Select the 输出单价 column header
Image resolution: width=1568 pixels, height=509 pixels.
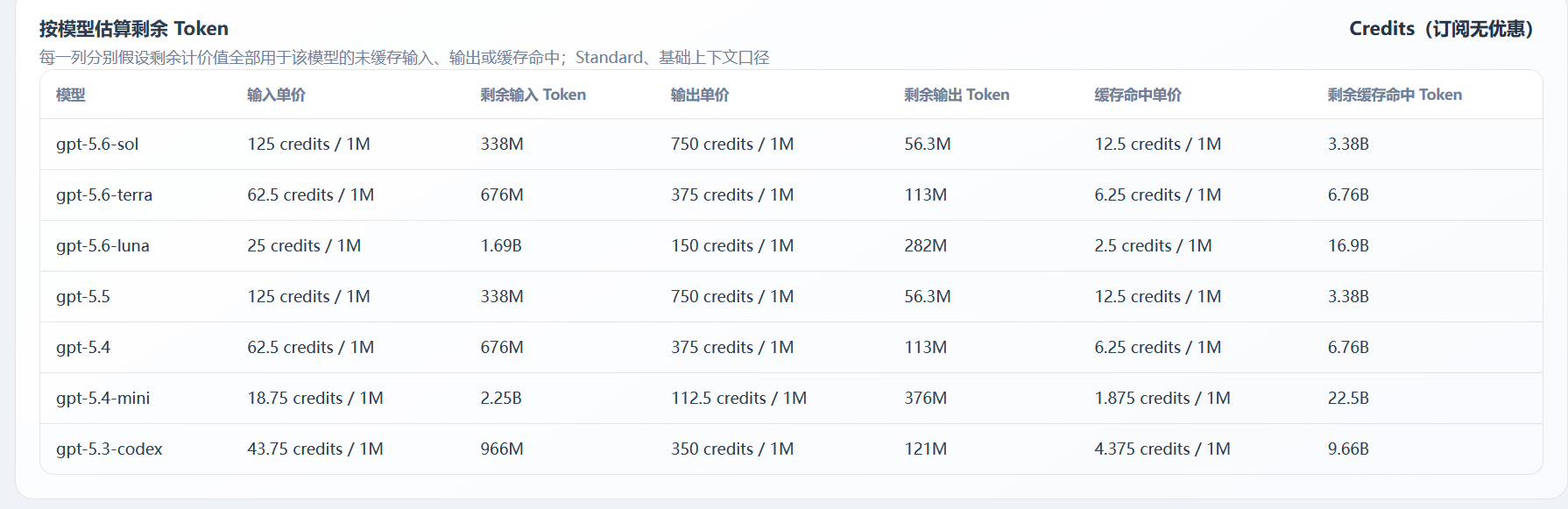point(700,95)
